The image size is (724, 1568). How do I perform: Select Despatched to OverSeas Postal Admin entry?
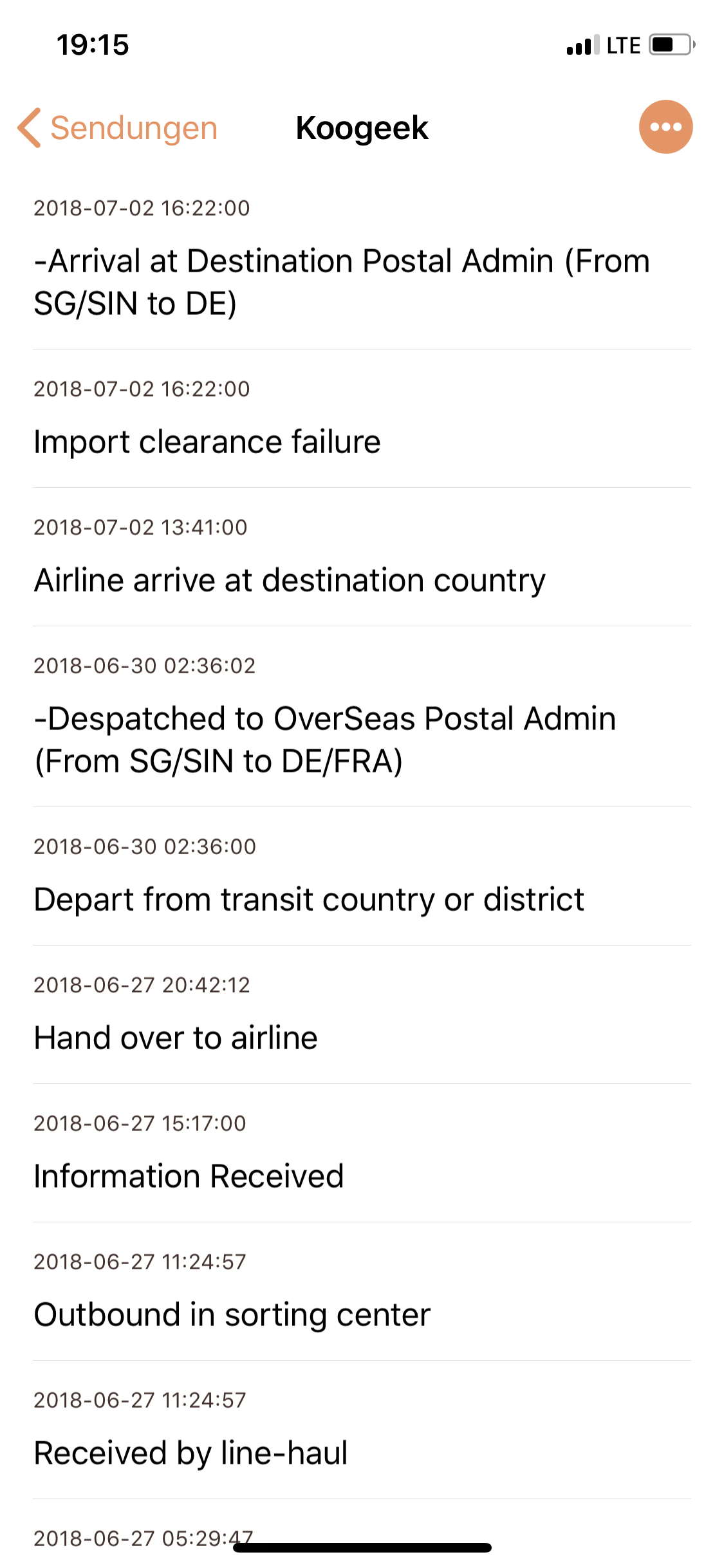pos(325,740)
